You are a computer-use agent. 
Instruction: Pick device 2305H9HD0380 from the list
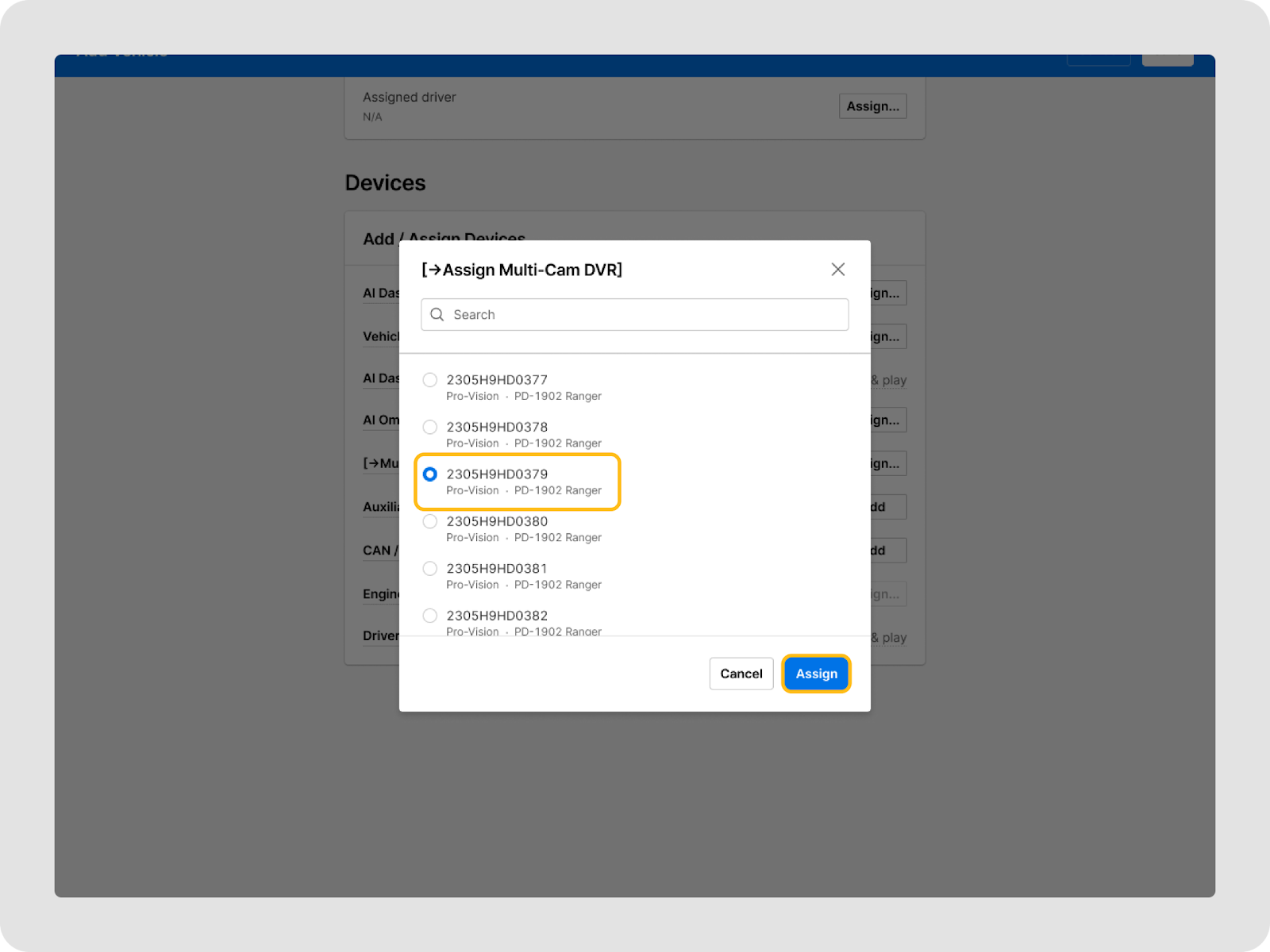click(430, 521)
